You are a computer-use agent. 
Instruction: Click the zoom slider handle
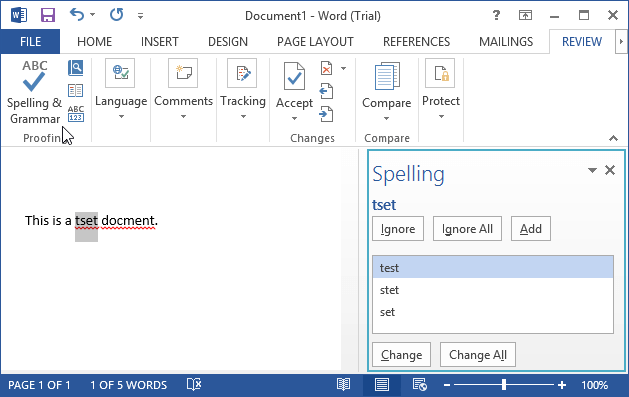[504, 385]
